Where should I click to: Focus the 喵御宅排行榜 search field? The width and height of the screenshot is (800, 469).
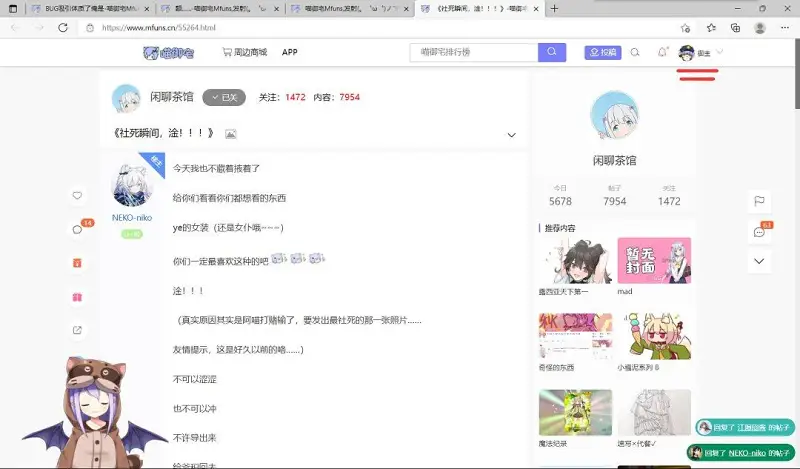[474, 52]
